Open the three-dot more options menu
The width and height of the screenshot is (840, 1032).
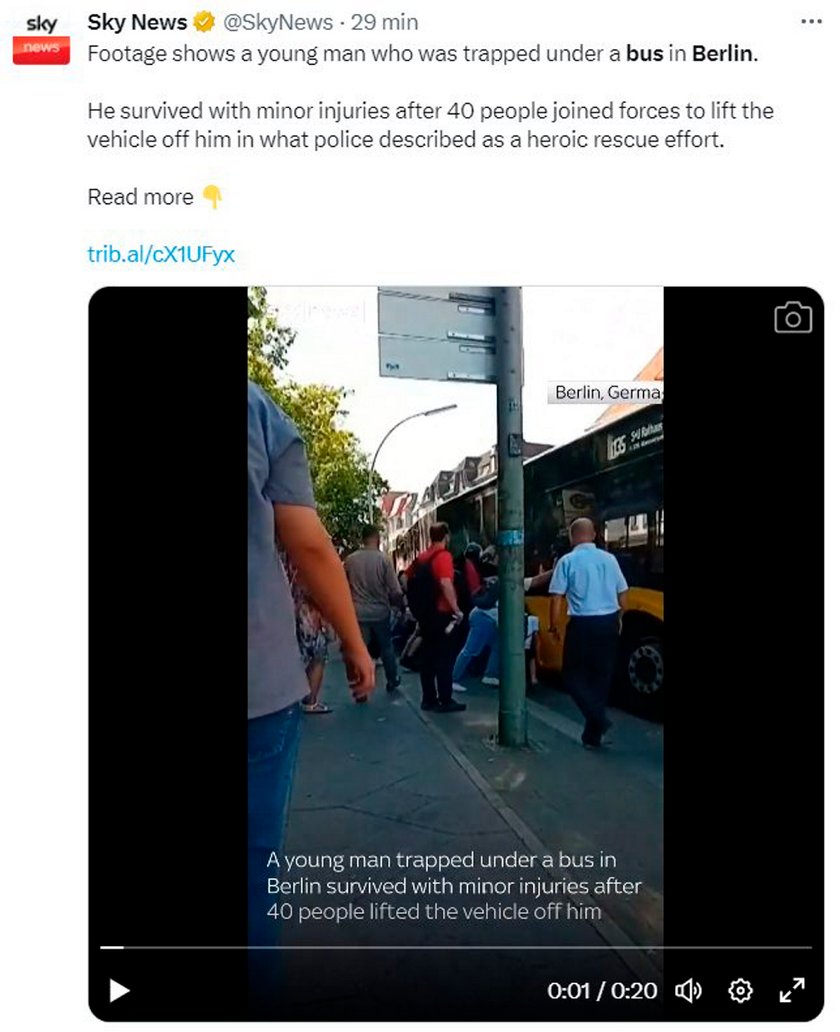coord(811,22)
